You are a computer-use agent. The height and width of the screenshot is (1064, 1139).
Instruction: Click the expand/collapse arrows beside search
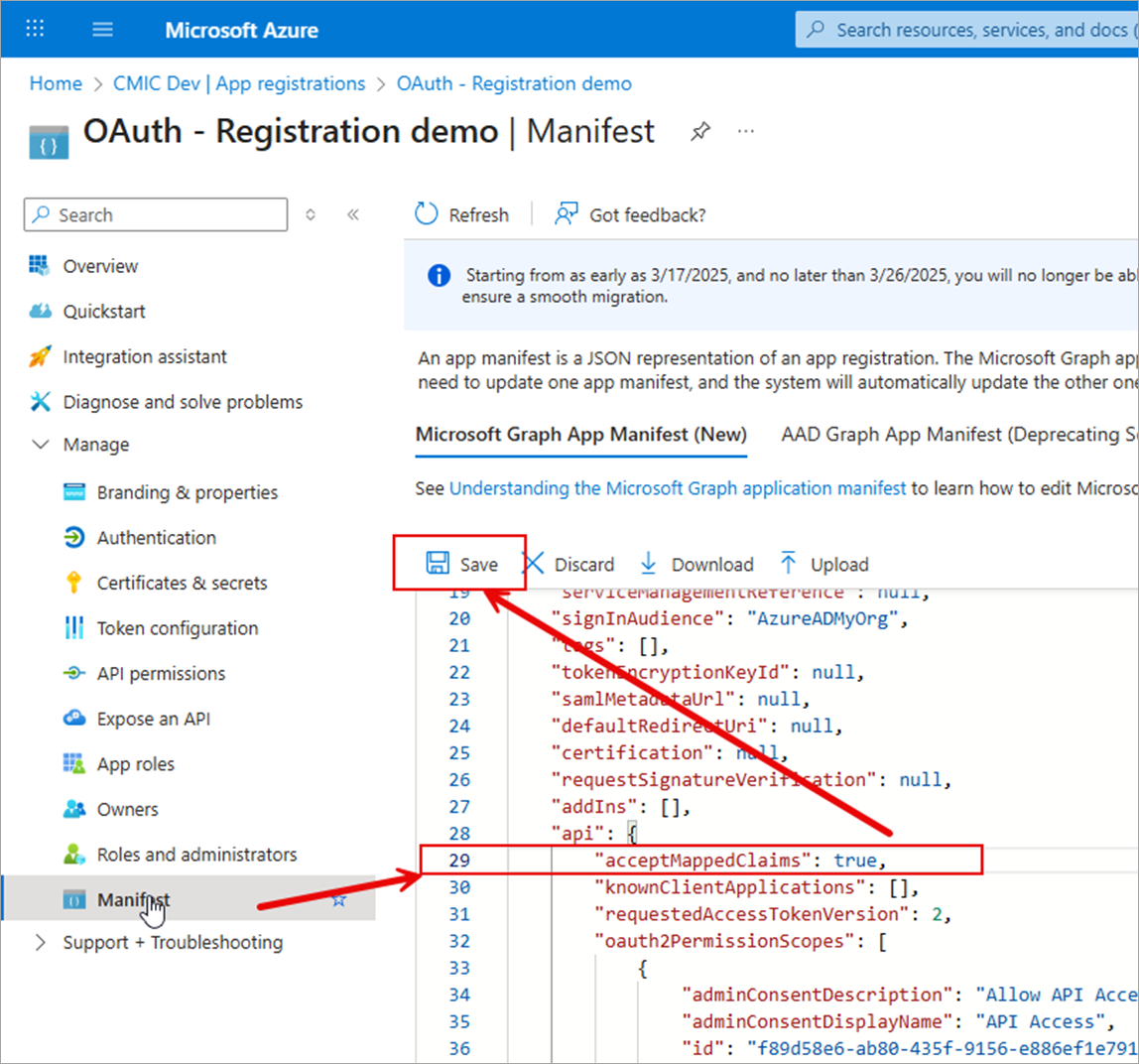pos(311,214)
